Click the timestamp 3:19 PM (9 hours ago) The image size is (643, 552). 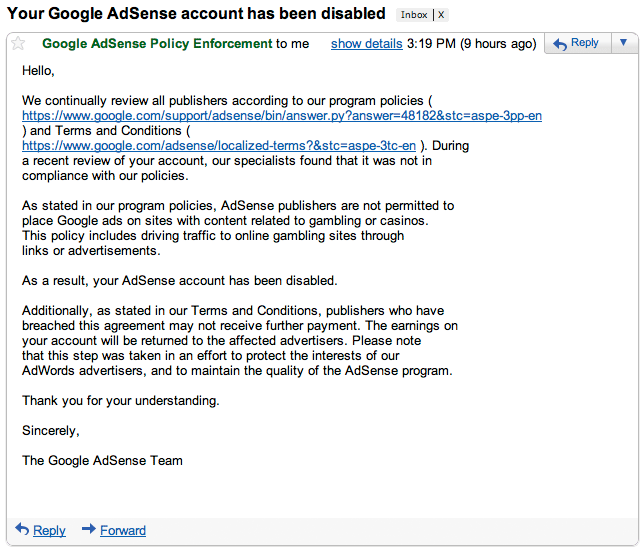pyautogui.click(x=472, y=43)
